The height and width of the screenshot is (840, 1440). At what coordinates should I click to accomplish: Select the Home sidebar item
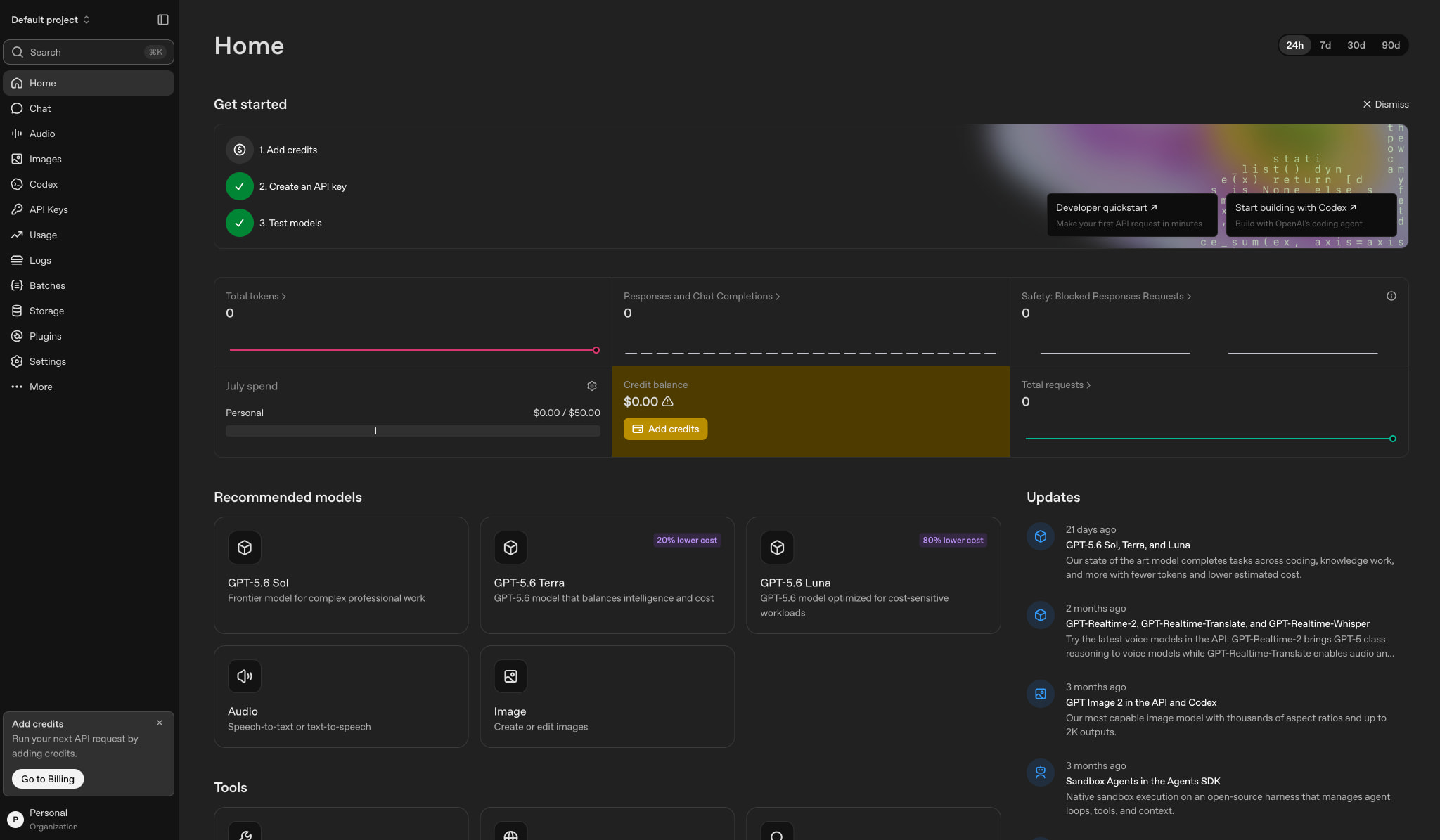click(x=89, y=83)
